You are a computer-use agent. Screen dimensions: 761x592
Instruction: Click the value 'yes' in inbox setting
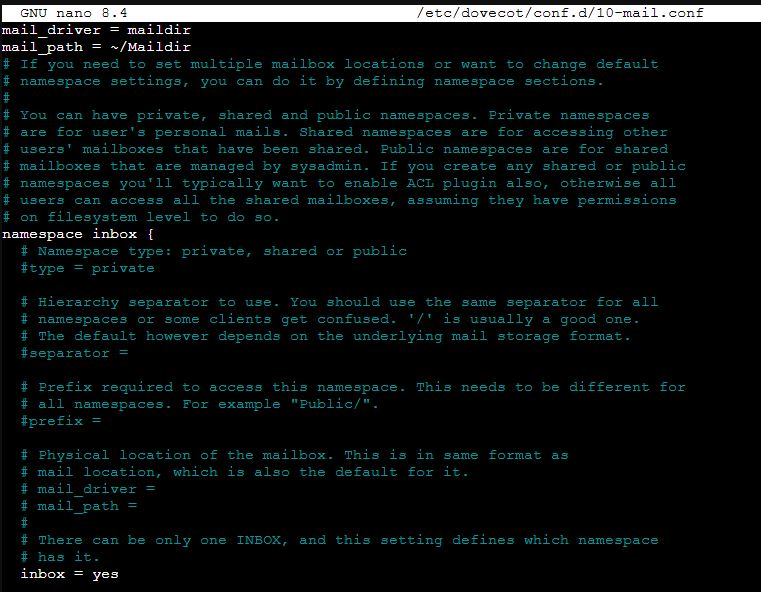105,574
